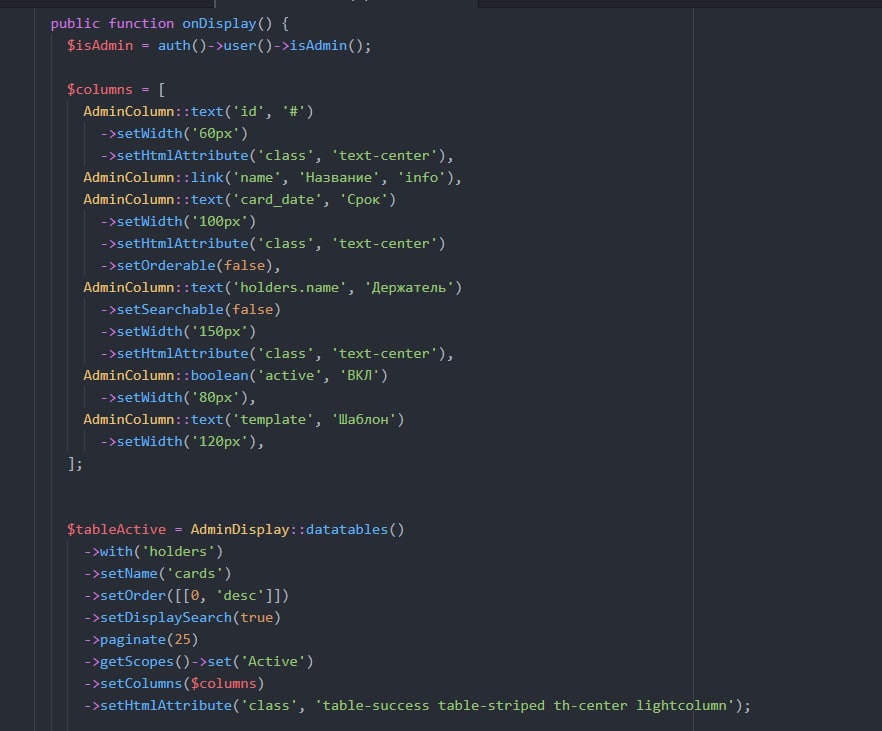Click the with method call
The height and width of the screenshot is (731, 882).
(116, 552)
